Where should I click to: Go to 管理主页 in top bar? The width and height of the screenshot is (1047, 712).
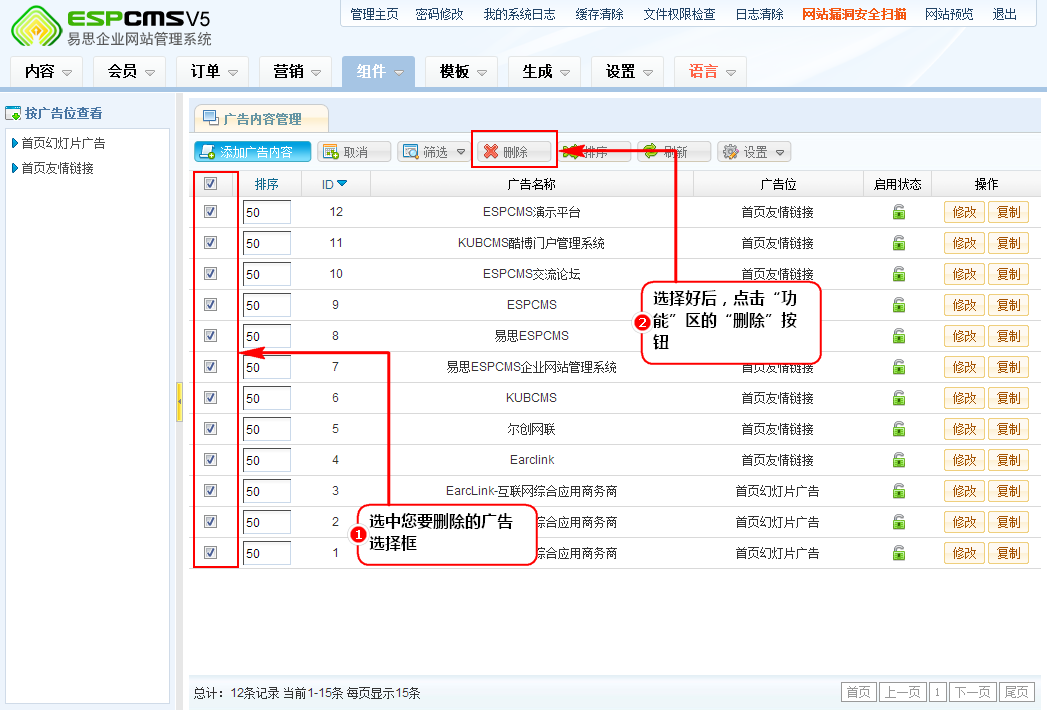coord(374,14)
